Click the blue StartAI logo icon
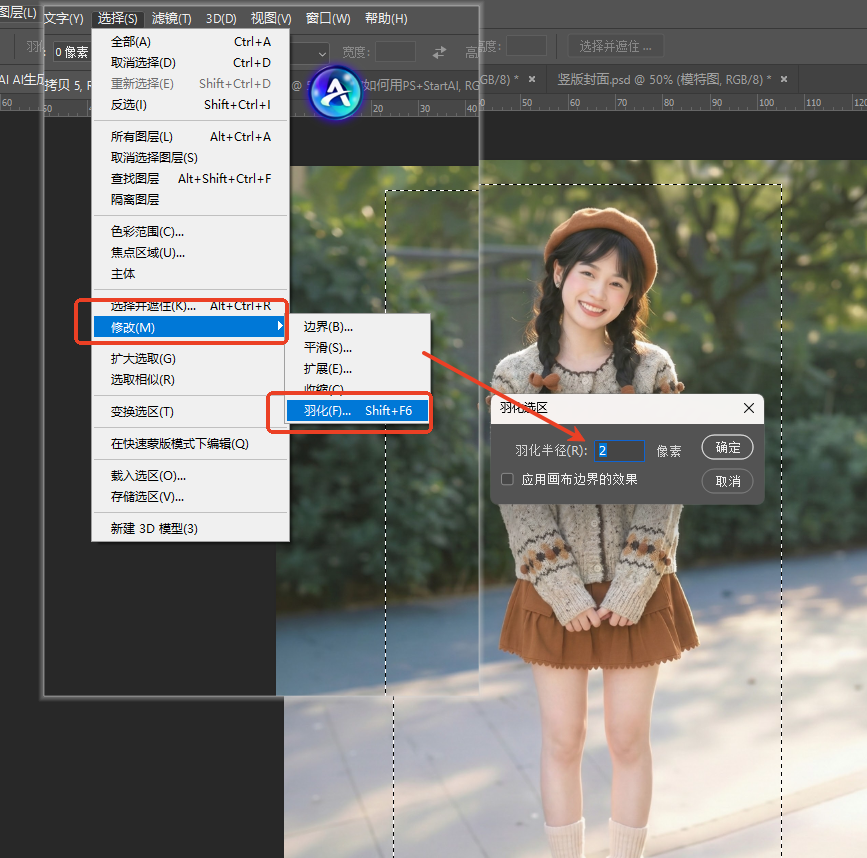 334,92
